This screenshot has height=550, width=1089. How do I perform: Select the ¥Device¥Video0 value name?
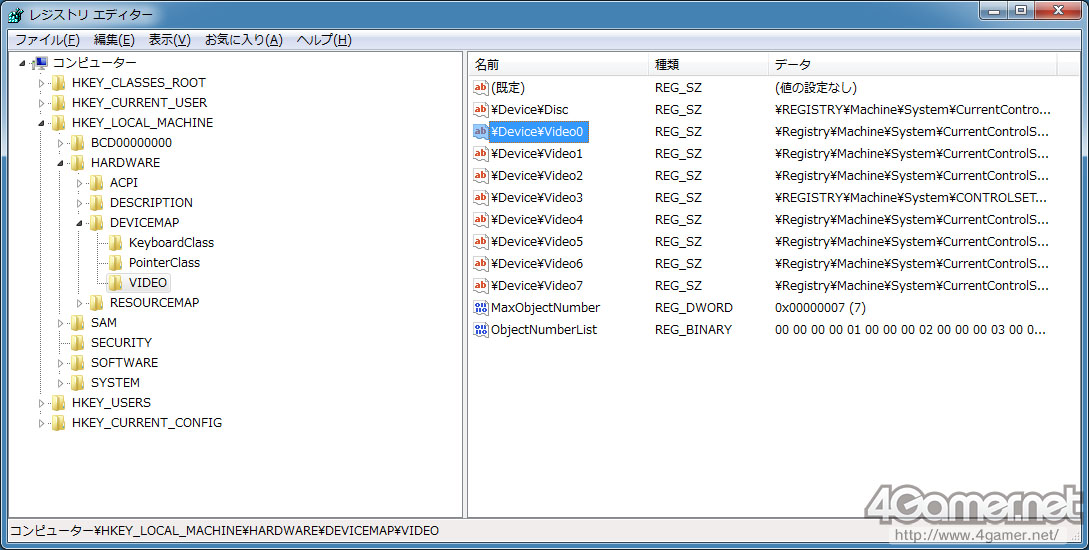coord(537,131)
